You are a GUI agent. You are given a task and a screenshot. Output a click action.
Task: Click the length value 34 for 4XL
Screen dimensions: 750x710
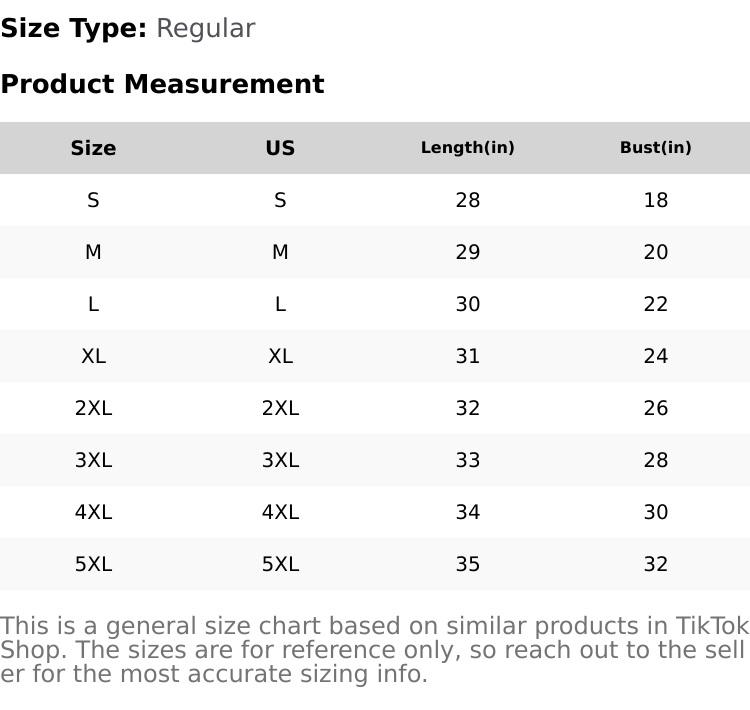pos(467,512)
